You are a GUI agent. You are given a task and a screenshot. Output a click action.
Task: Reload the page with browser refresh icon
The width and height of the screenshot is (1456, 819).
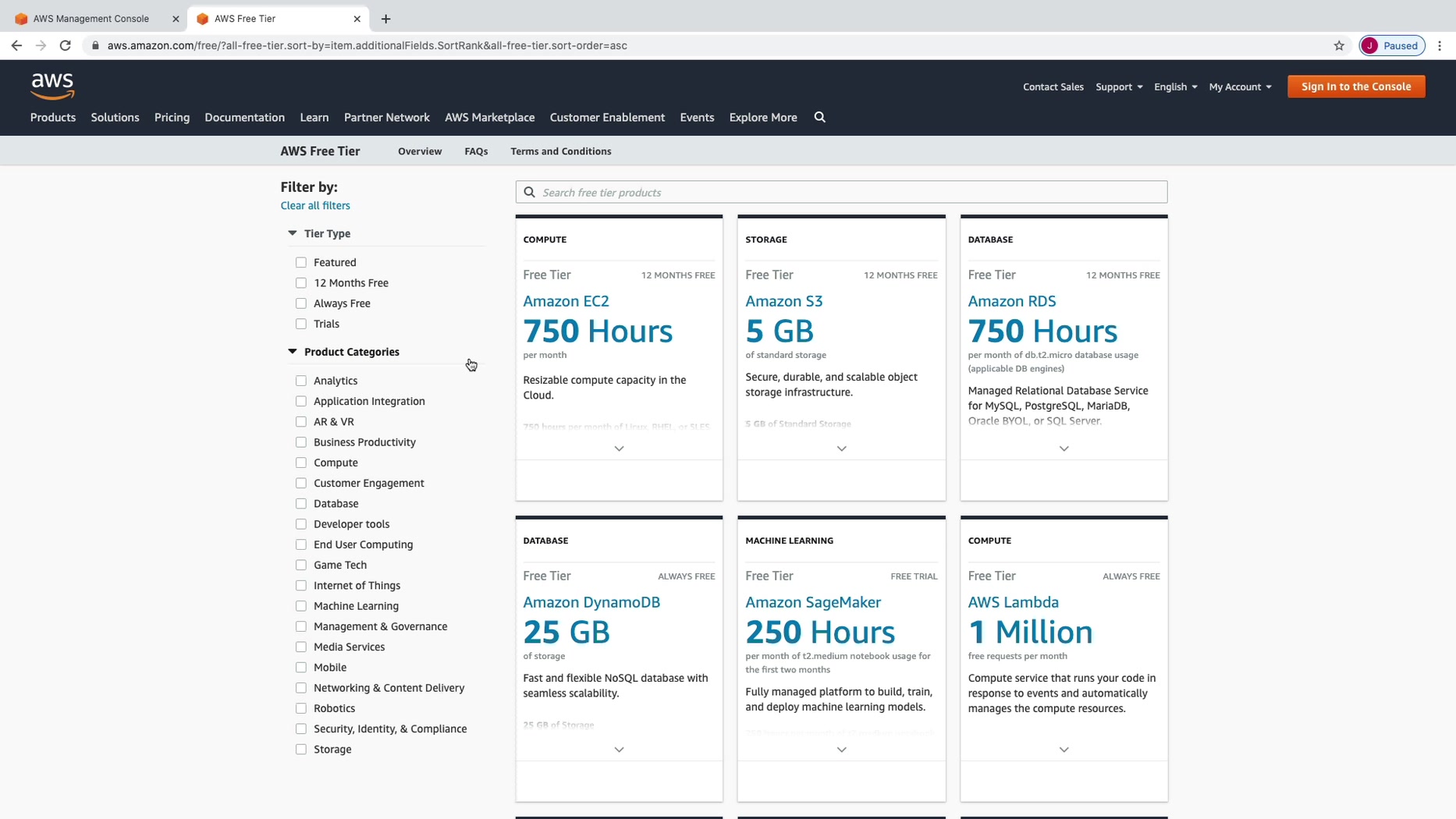pos(66,45)
